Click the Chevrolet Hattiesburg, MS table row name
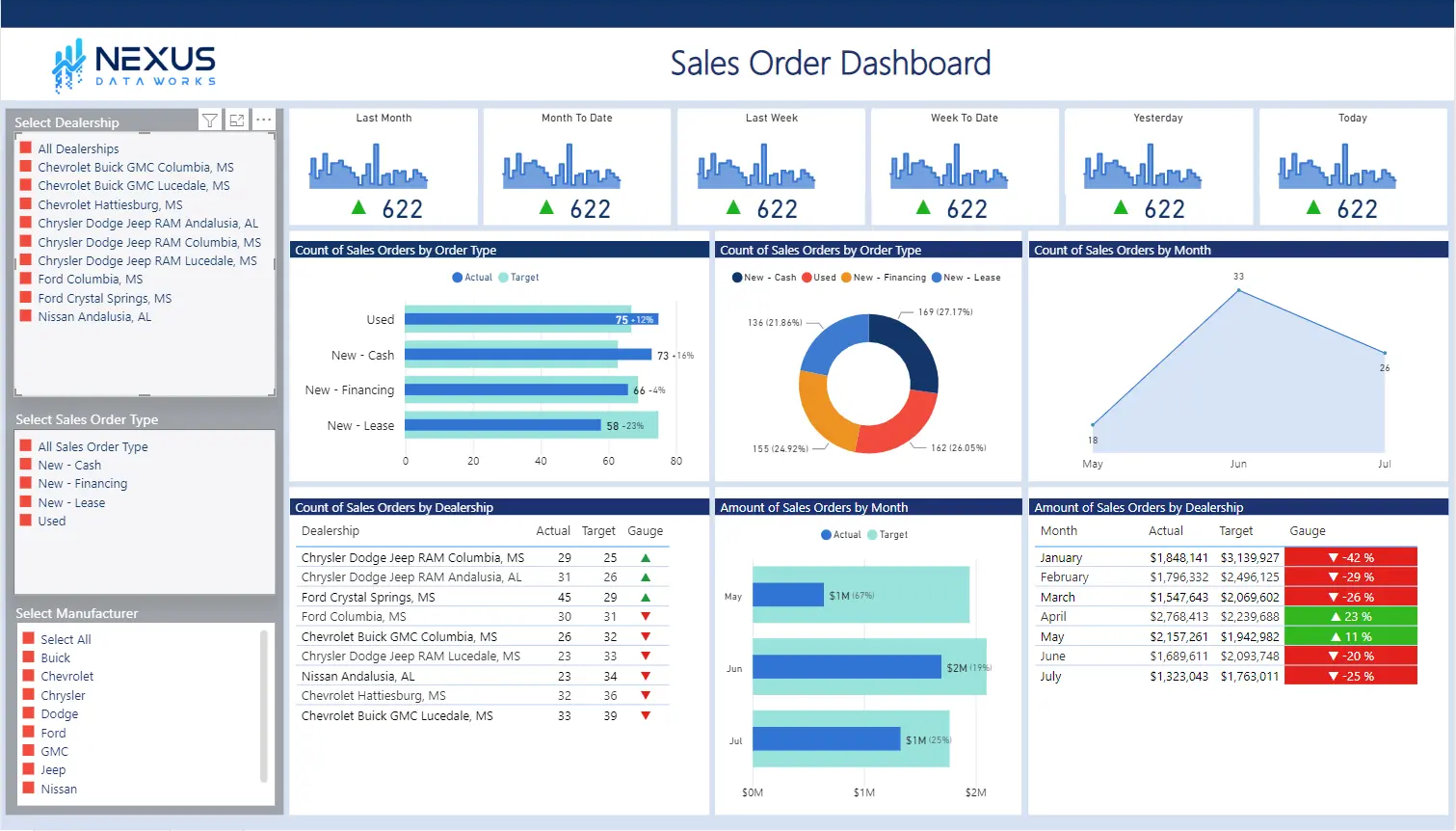Screen dimensions: 1456x831 (x=373, y=696)
